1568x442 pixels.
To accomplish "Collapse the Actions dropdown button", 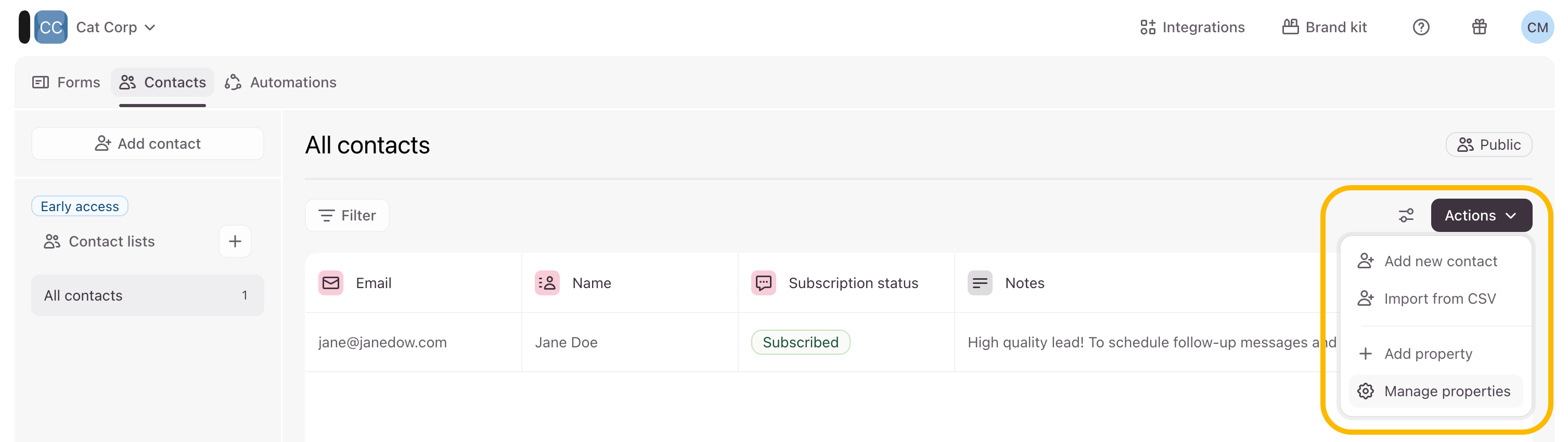I will [1481, 215].
